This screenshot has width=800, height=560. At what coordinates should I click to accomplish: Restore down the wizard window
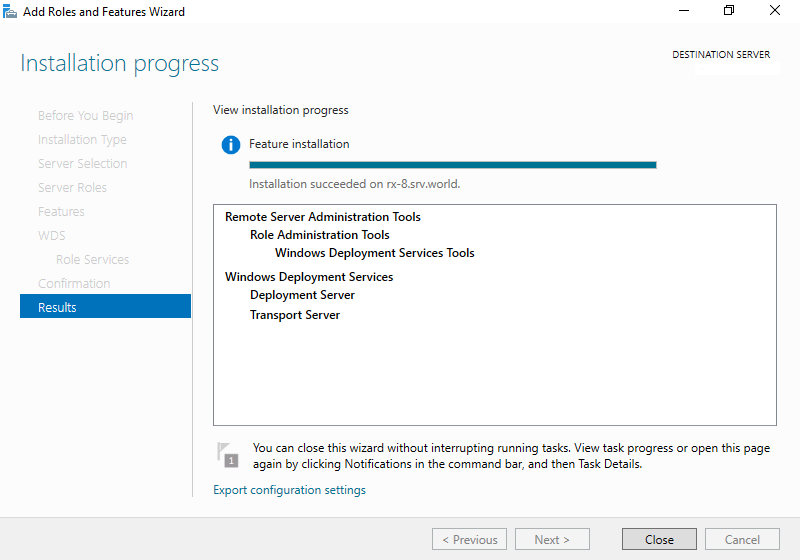[x=729, y=11]
